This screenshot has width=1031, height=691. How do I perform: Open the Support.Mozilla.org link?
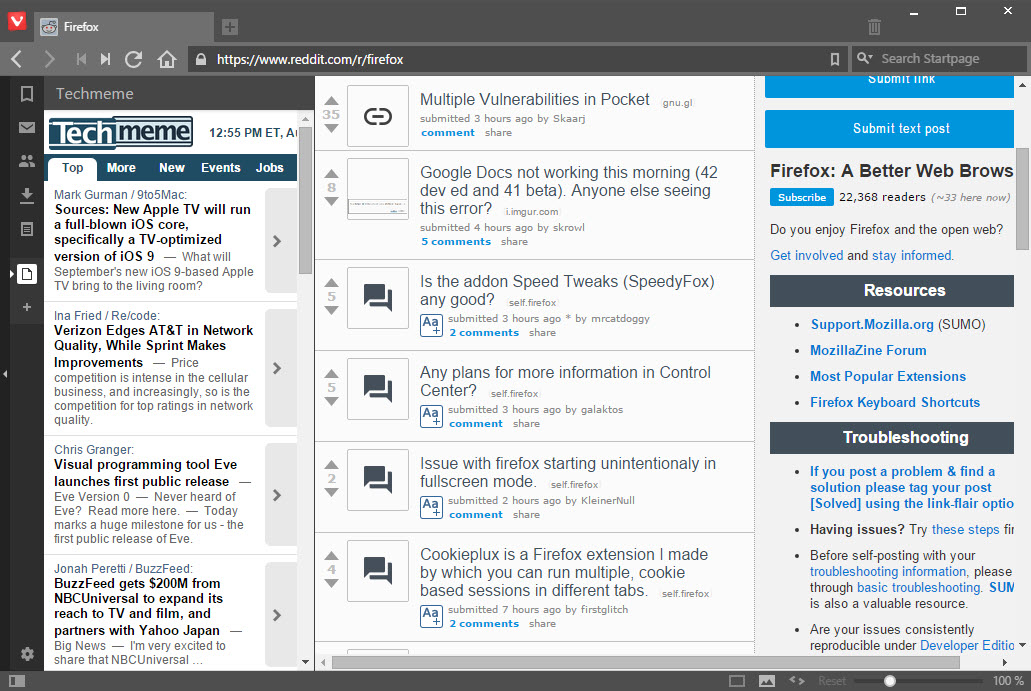(x=872, y=324)
